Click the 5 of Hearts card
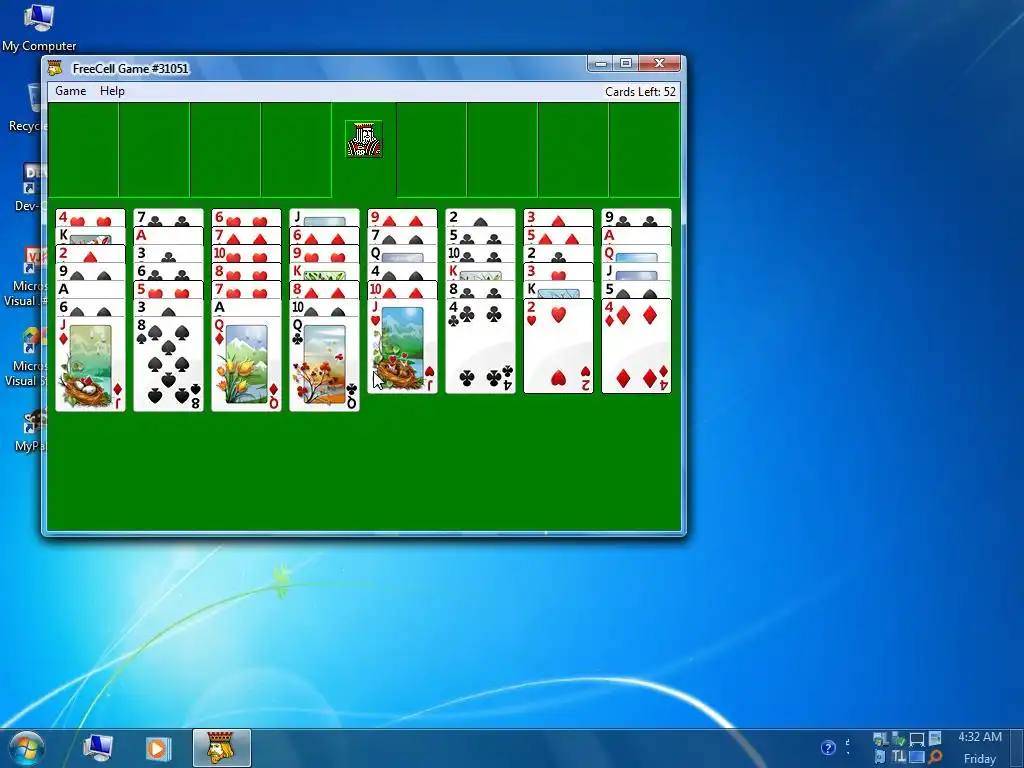1024x768 pixels. (168, 290)
